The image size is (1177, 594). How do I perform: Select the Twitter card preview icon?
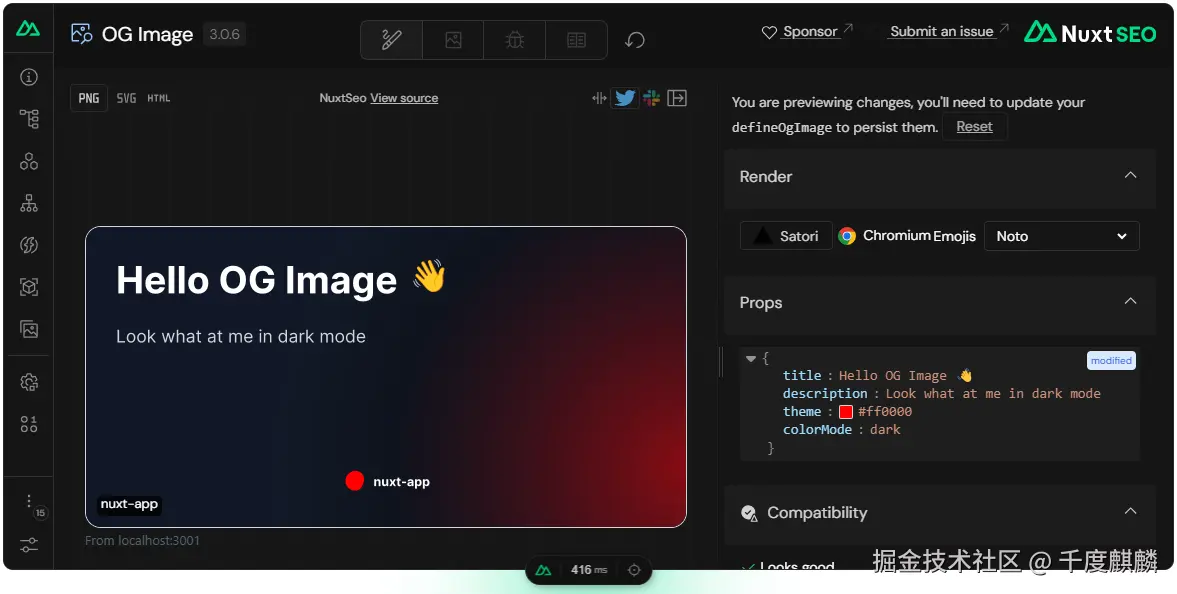[624, 97]
